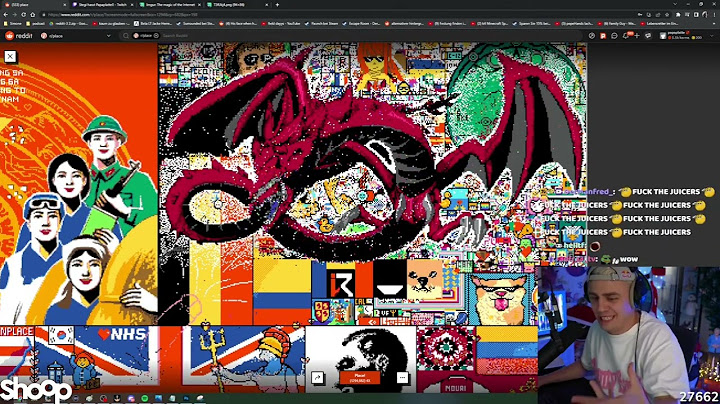Create a post with plus icon
The height and width of the screenshot is (404, 720).
tap(637, 35)
